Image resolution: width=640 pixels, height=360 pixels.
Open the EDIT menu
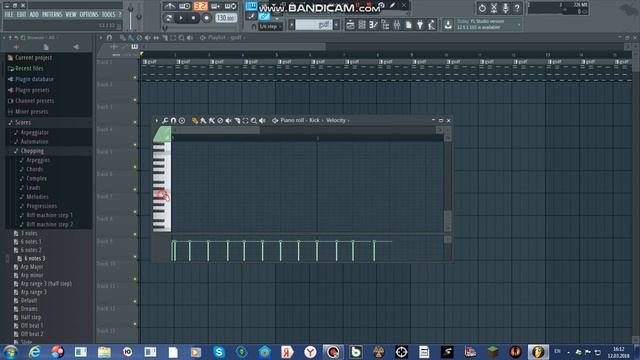tap(22, 14)
